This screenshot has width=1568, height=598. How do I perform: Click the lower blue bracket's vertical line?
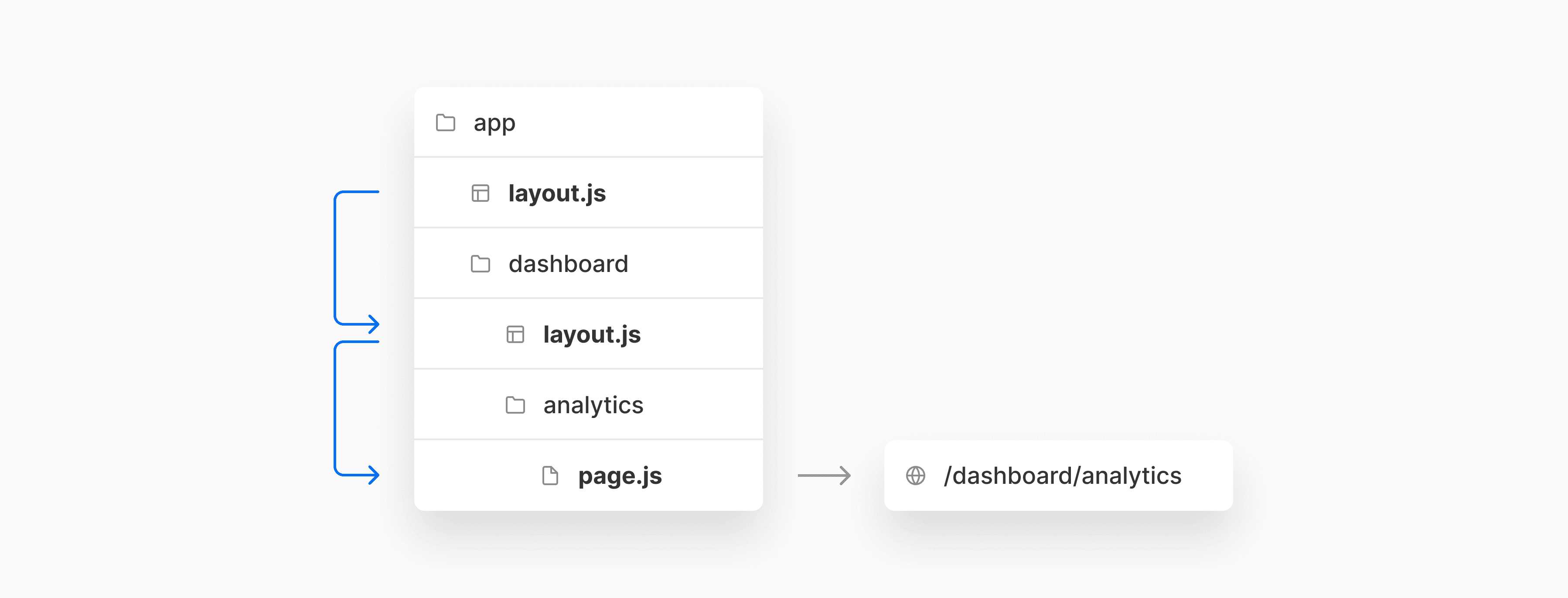pos(335,409)
